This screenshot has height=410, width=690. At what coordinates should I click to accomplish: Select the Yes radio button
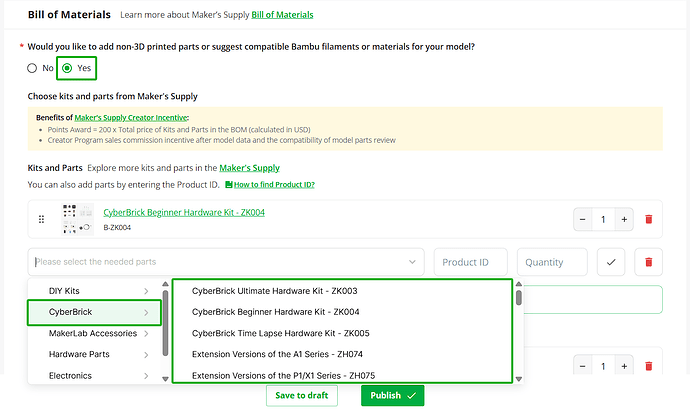(67, 68)
